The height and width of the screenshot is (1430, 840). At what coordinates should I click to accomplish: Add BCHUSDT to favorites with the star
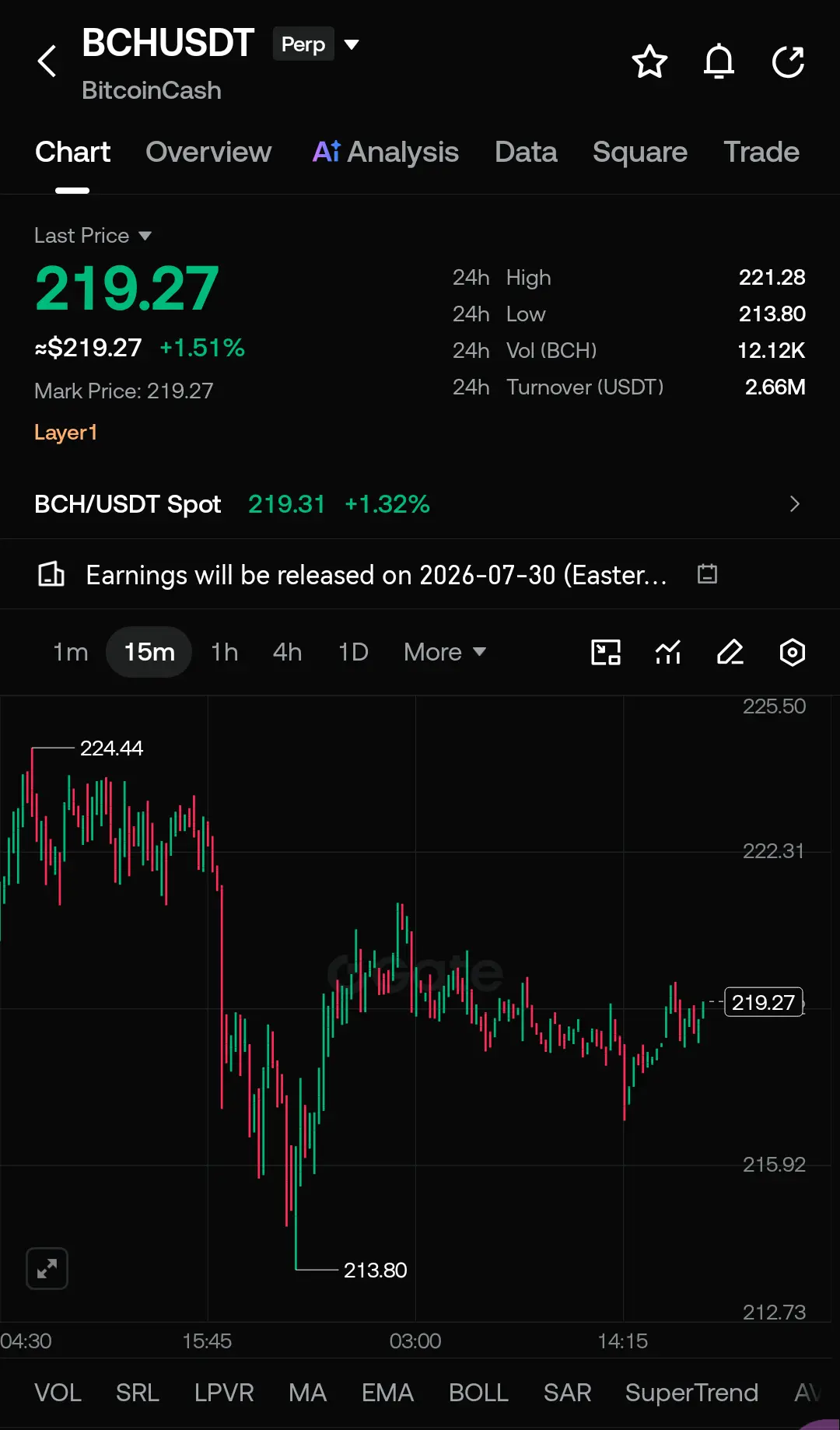pyautogui.click(x=649, y=61)
